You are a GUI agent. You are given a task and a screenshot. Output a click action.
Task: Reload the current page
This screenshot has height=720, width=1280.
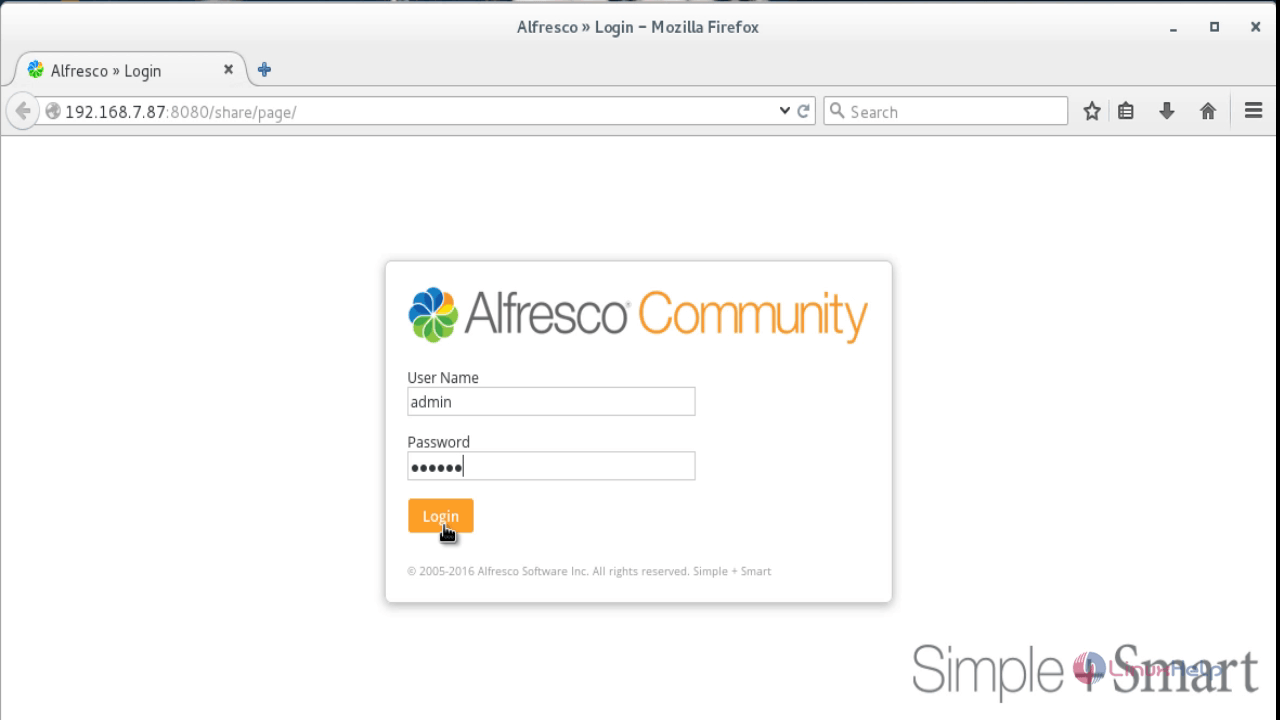(x=803, y=111)
